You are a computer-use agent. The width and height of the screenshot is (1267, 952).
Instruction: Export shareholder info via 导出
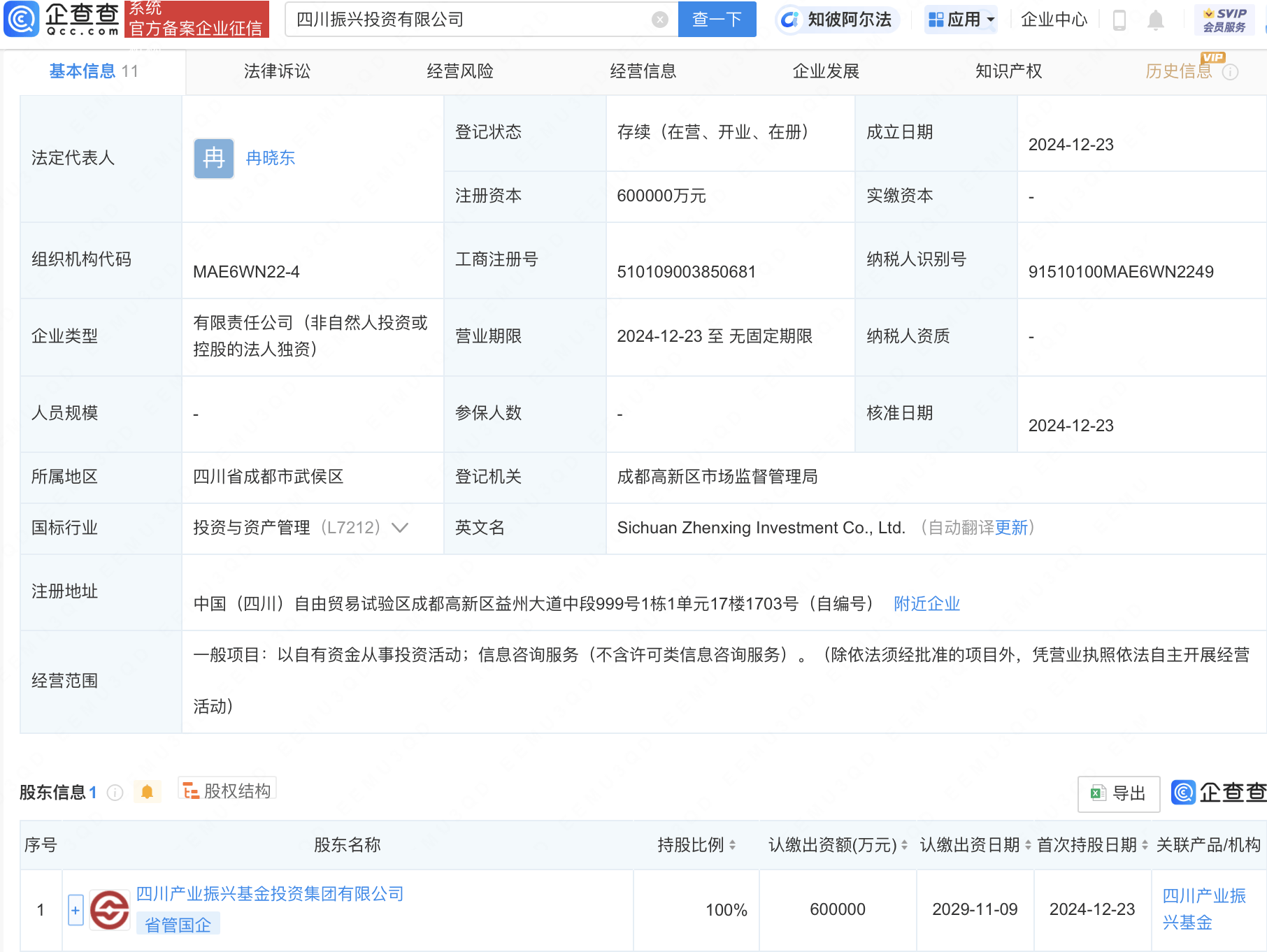point(1119,794)
